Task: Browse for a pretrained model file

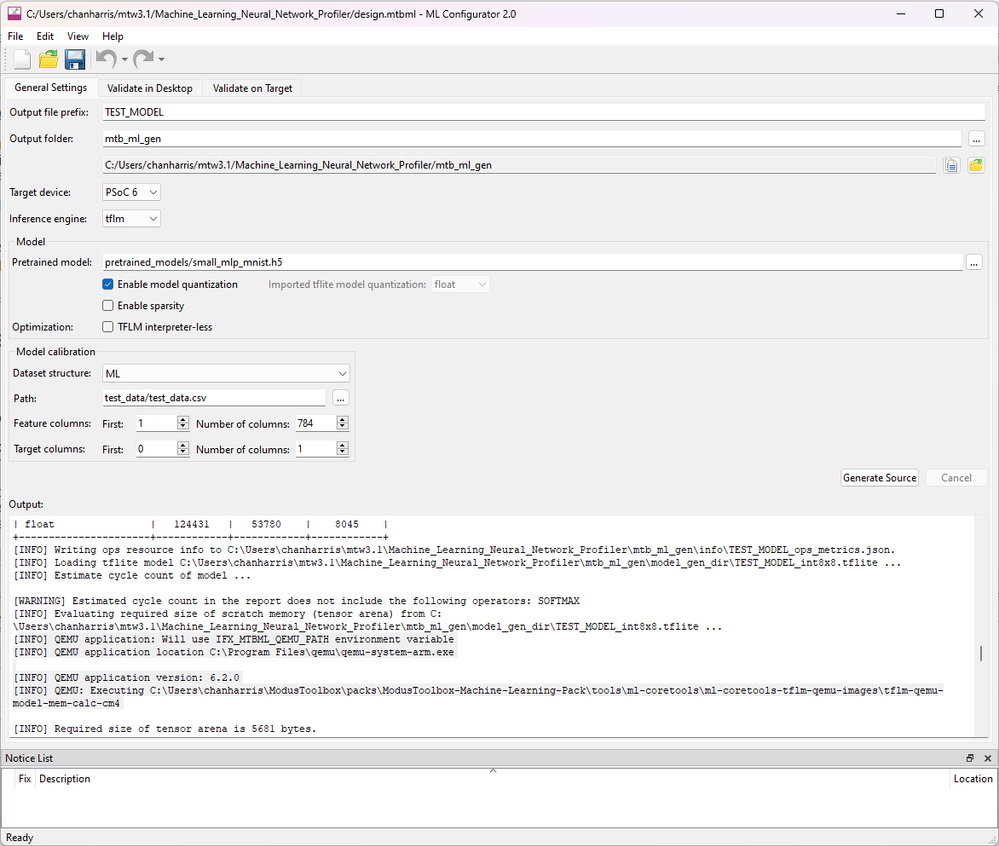Action: (974, 262)
